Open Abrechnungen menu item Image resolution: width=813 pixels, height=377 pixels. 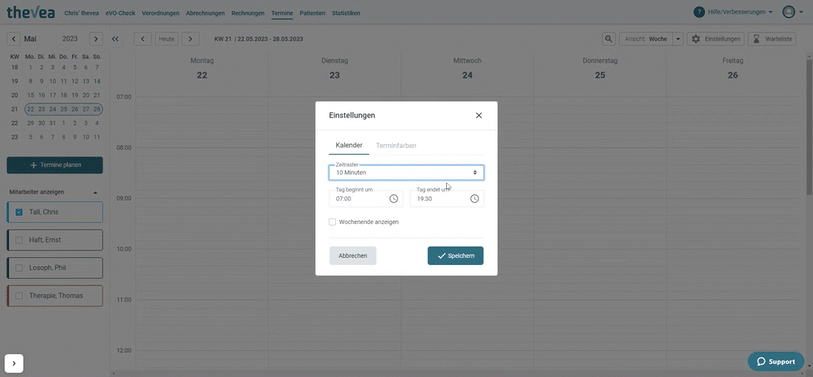coord(205,13)
